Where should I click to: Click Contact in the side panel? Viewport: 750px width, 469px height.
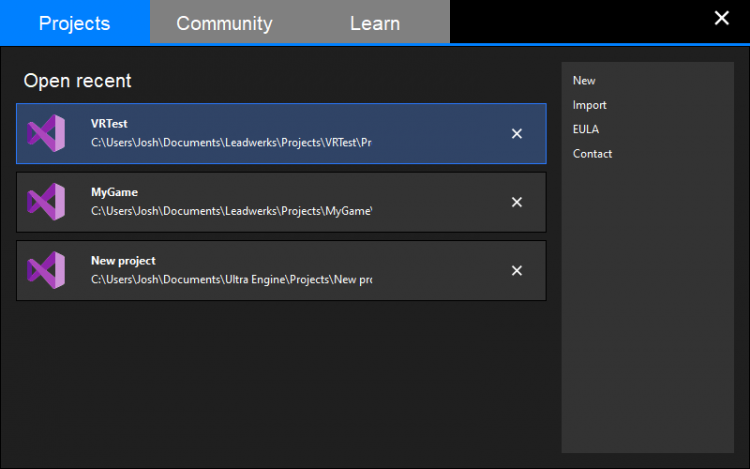[592, 154]
